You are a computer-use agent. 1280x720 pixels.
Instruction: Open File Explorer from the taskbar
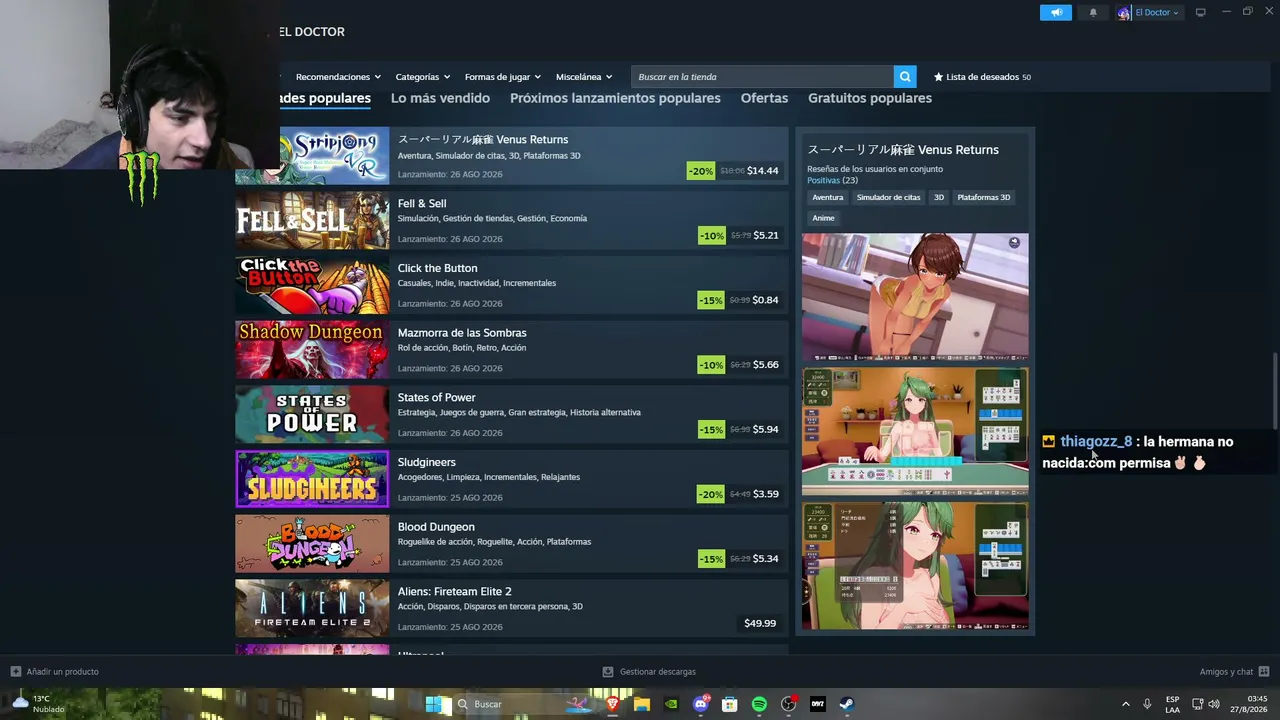[642, 704]
